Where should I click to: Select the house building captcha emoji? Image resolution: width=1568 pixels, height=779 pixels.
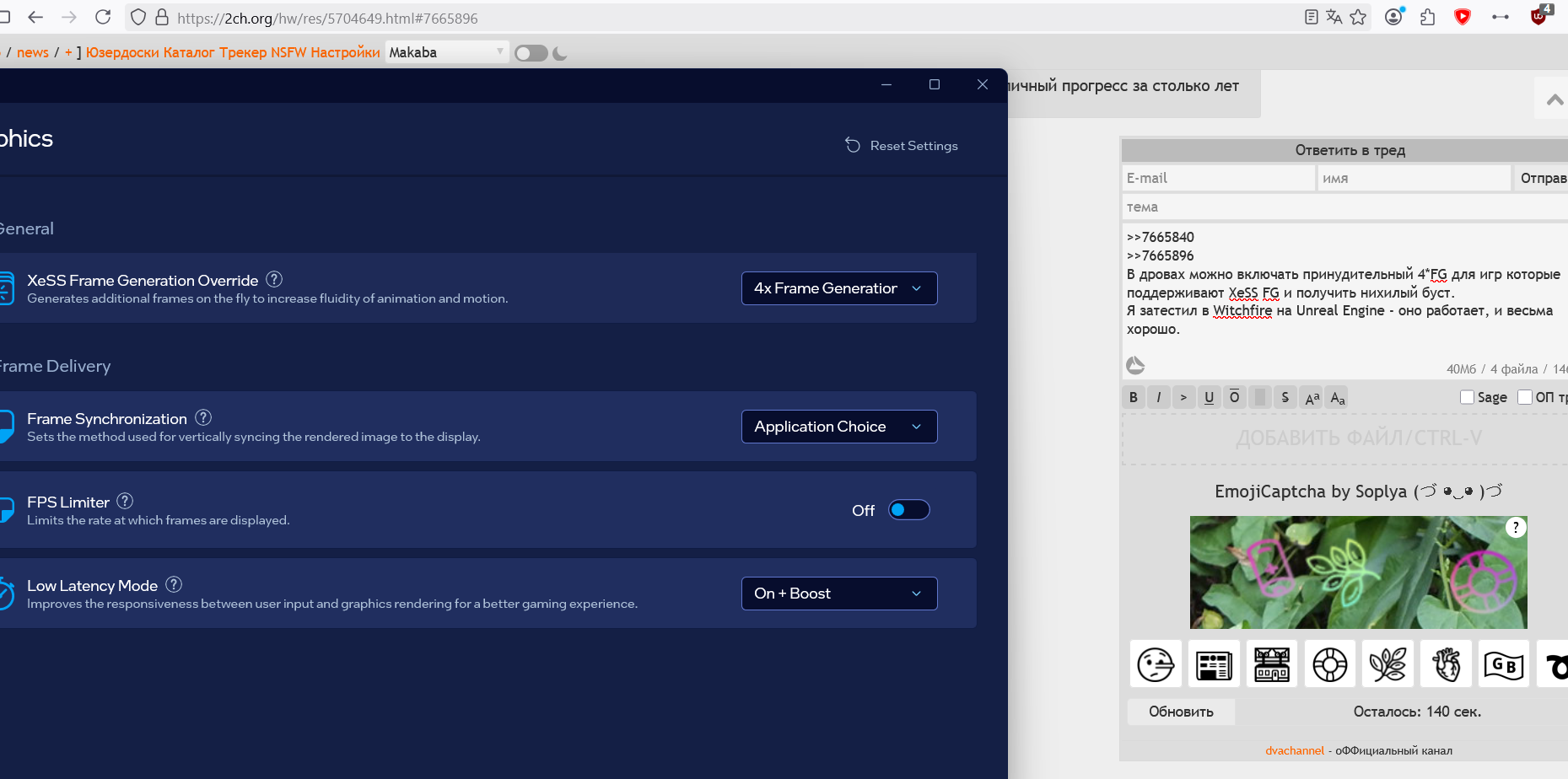click(1272, 664)
